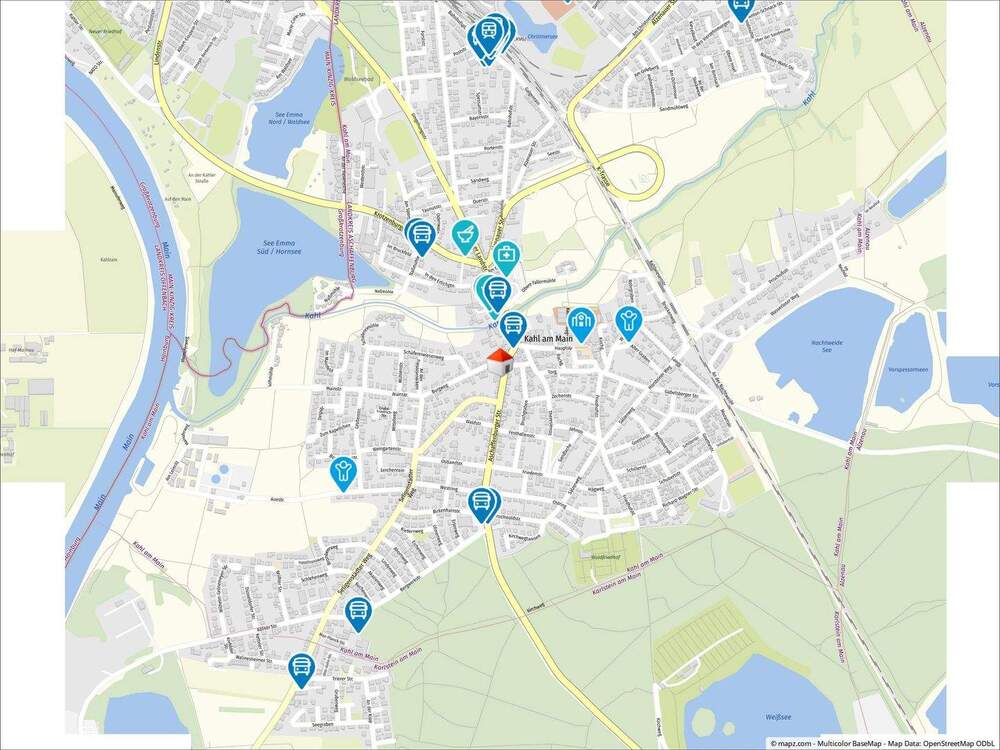Click bus stop marker near Im Bruchfeld
This screenshot has width=1000, height=750.
click(x=420, y=236)
